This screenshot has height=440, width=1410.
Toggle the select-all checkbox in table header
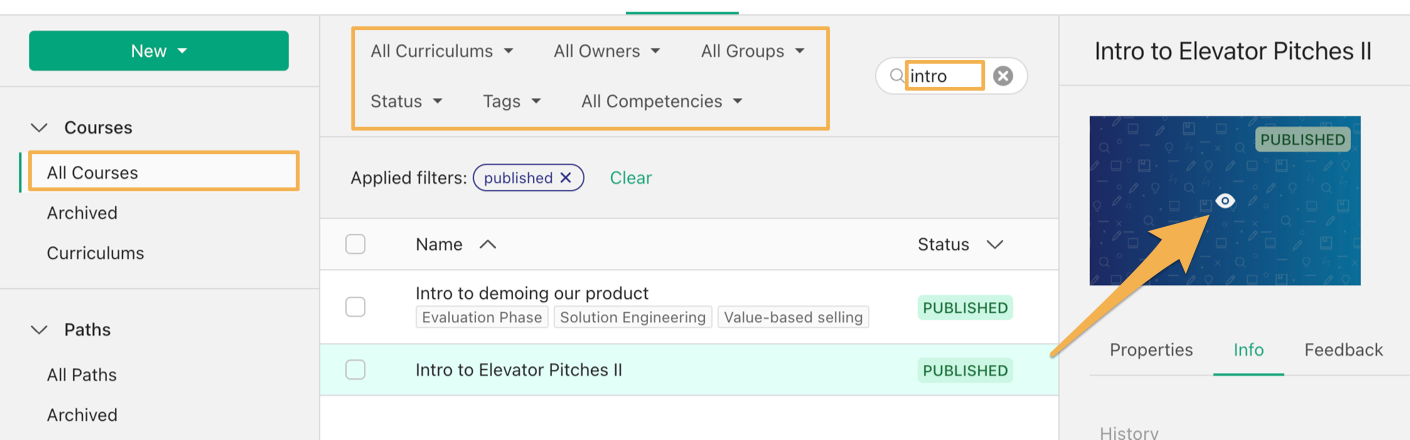355,244
